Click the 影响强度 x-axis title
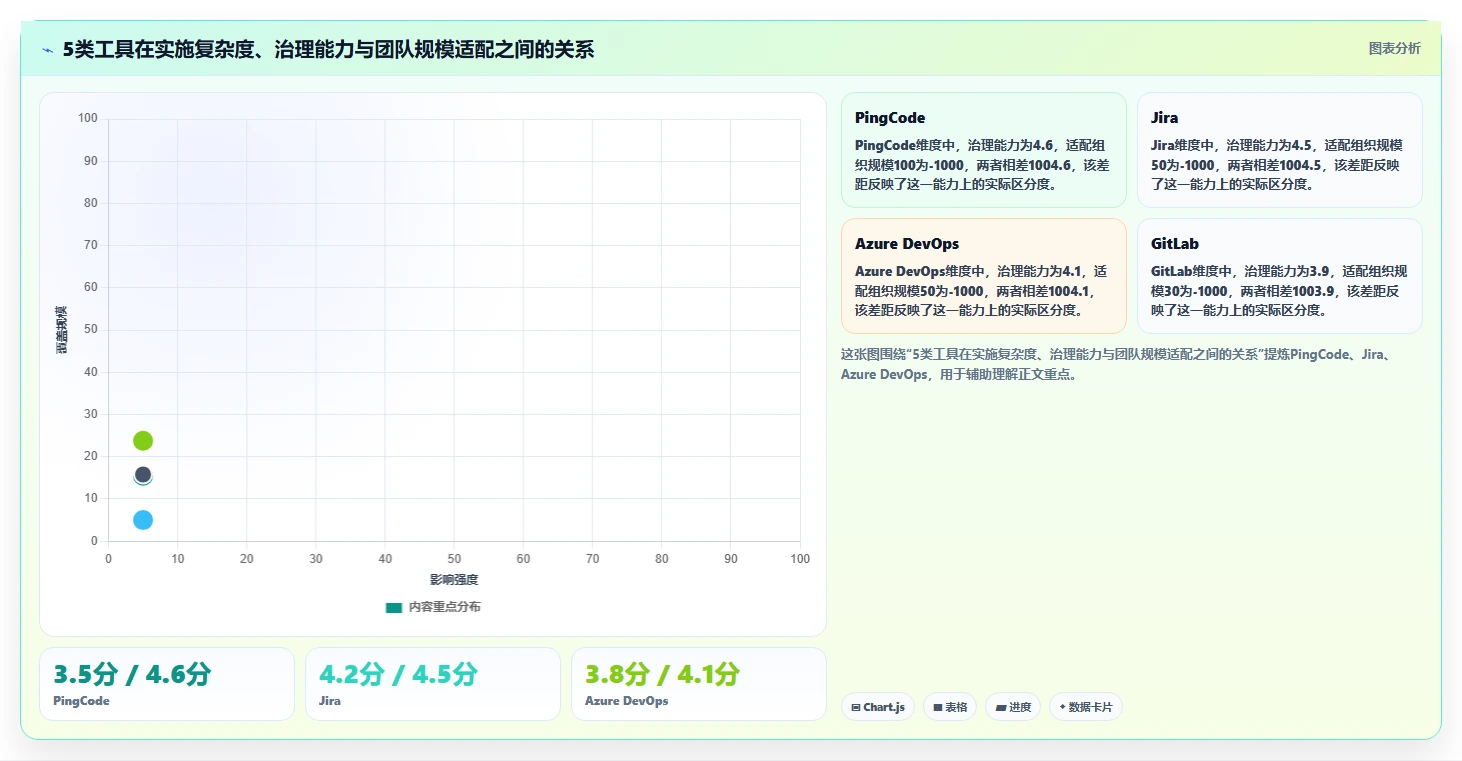Viewport: 1462px width, 761px height. click(x=454, y=580)
